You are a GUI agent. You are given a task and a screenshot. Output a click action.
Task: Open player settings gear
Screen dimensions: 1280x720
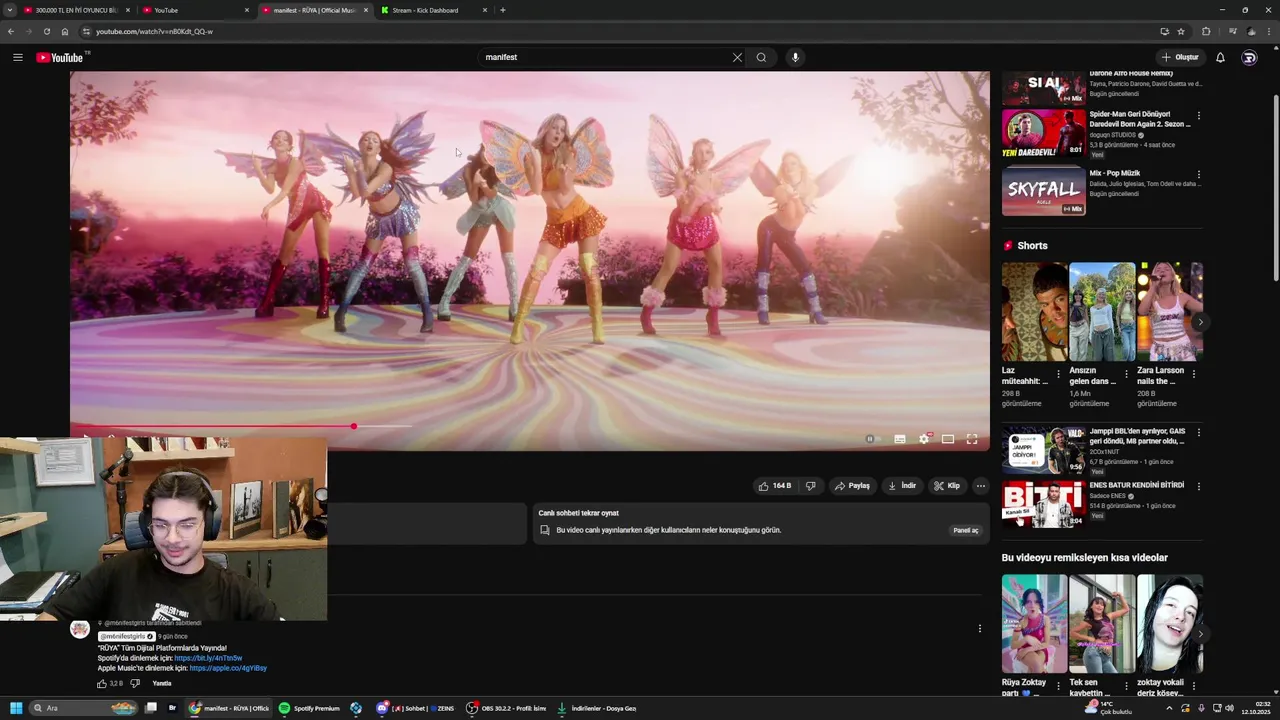tap(924, 439)
